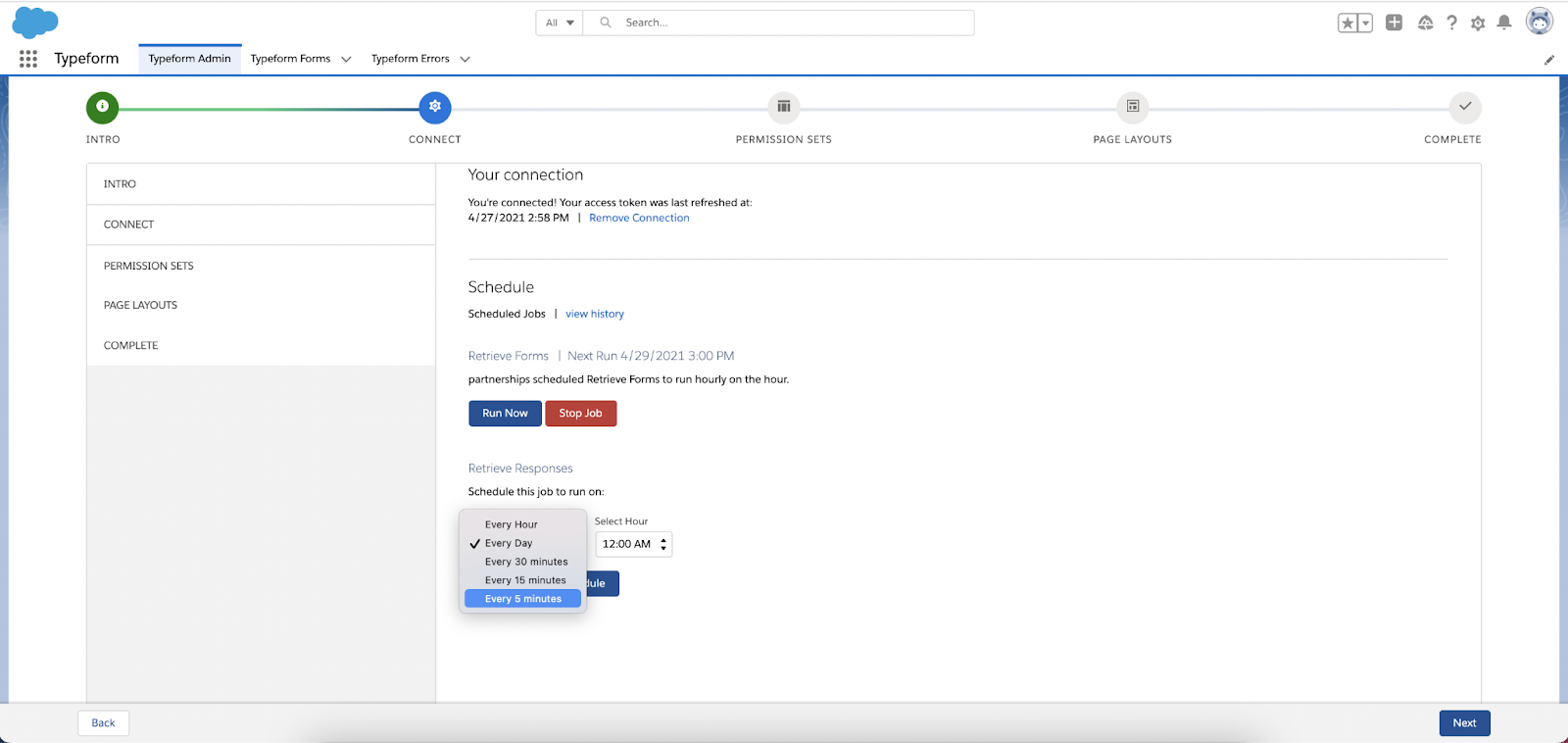This screenshot has width=1568, height=743.
Task: Open the Notifications bell icon
Action: click(x=1504, y=23)
